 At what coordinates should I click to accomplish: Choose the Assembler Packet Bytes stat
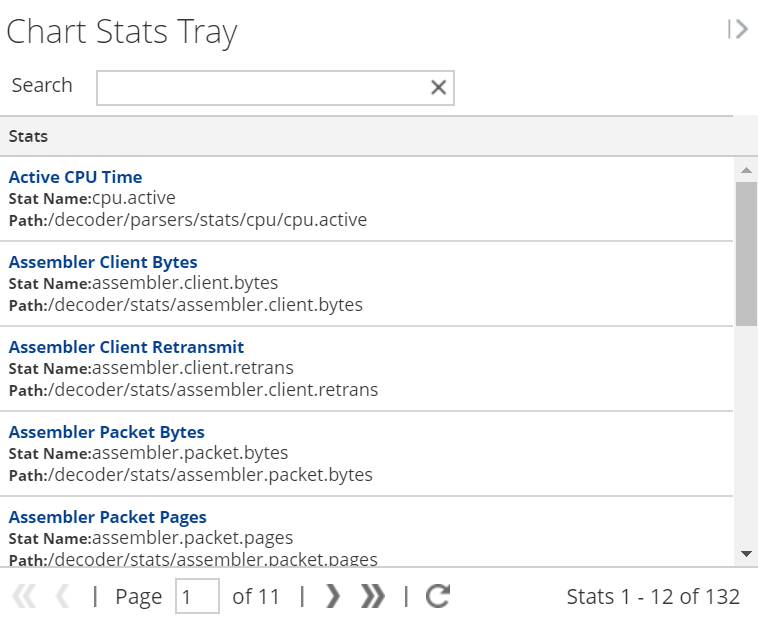point(106,432)
